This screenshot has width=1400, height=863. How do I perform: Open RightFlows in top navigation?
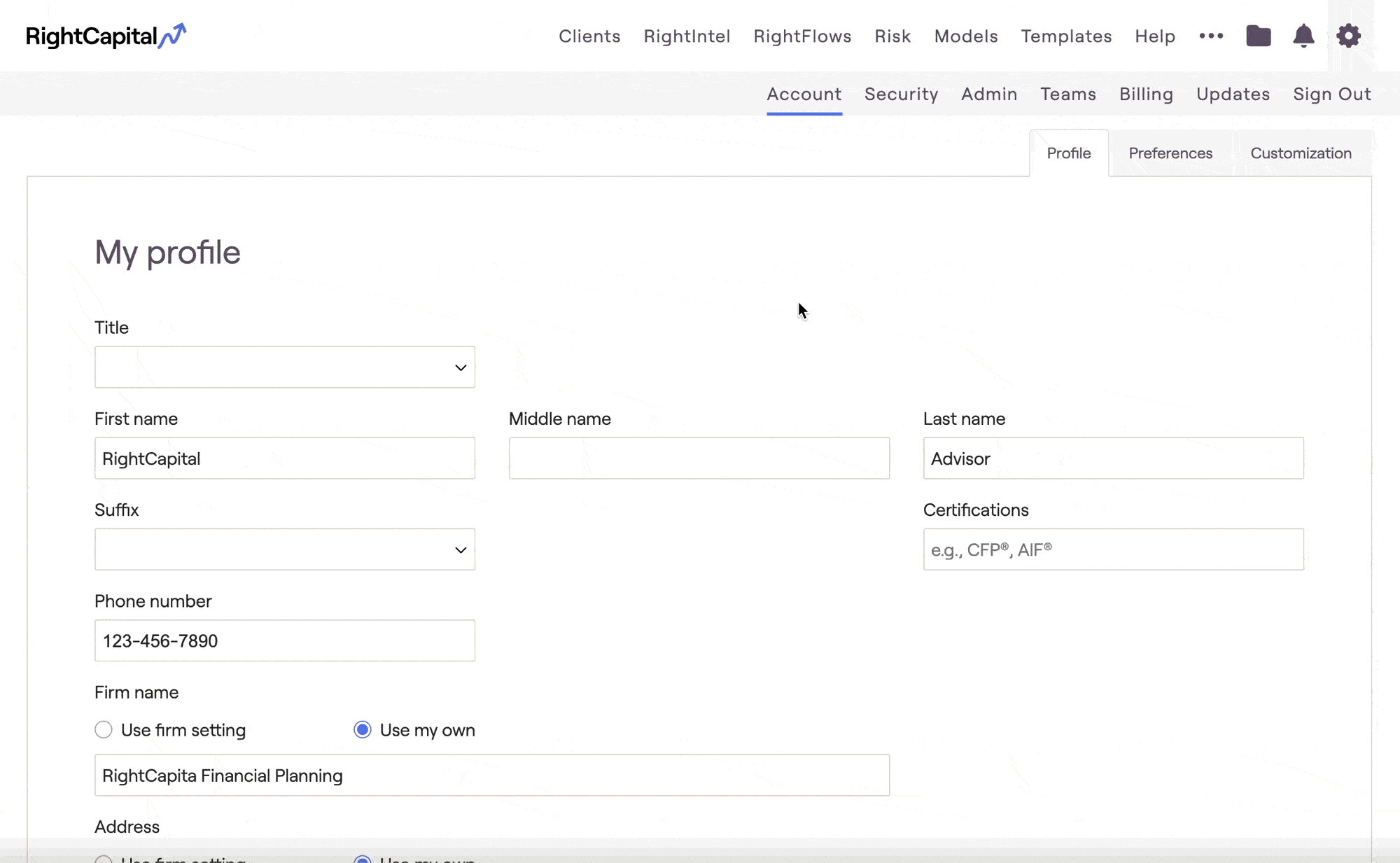[802, 36]
